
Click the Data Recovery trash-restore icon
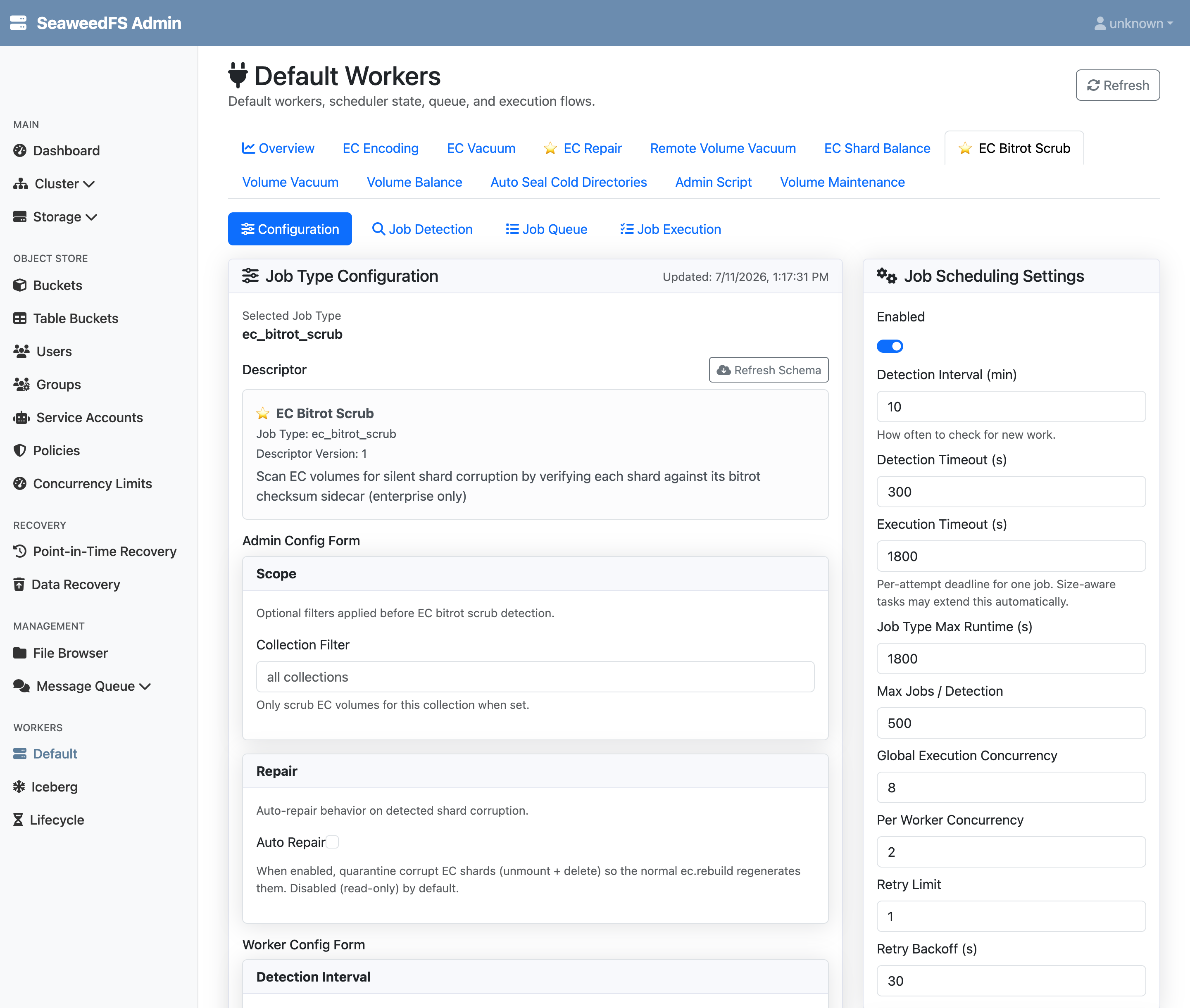[19, 584]
